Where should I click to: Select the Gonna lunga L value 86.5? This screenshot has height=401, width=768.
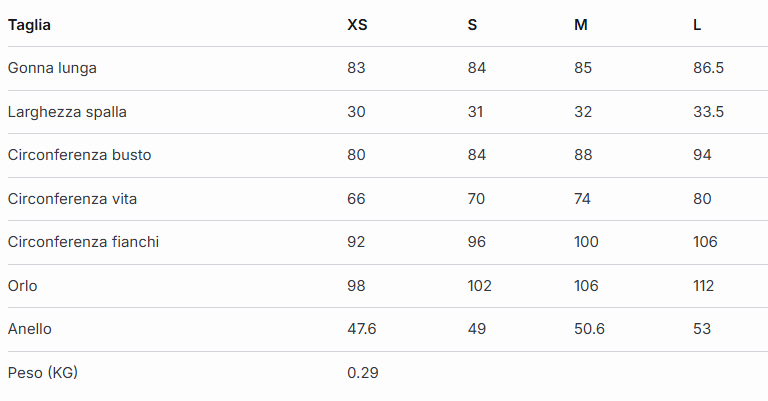point(708,68)
